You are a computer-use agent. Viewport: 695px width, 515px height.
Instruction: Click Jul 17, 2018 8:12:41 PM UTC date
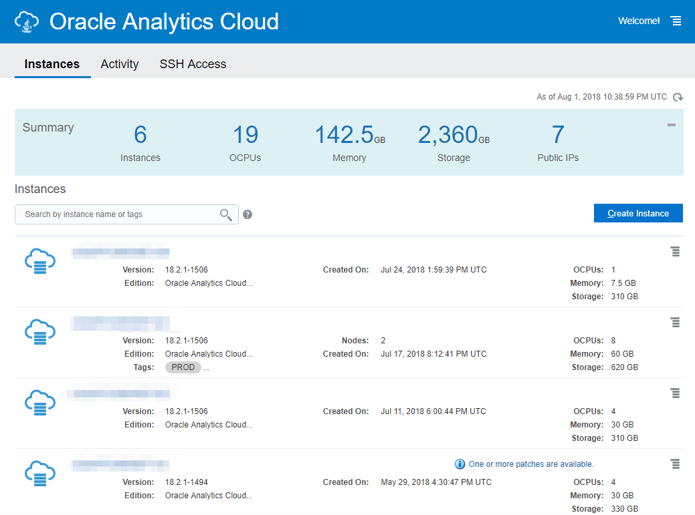point(433,354)
